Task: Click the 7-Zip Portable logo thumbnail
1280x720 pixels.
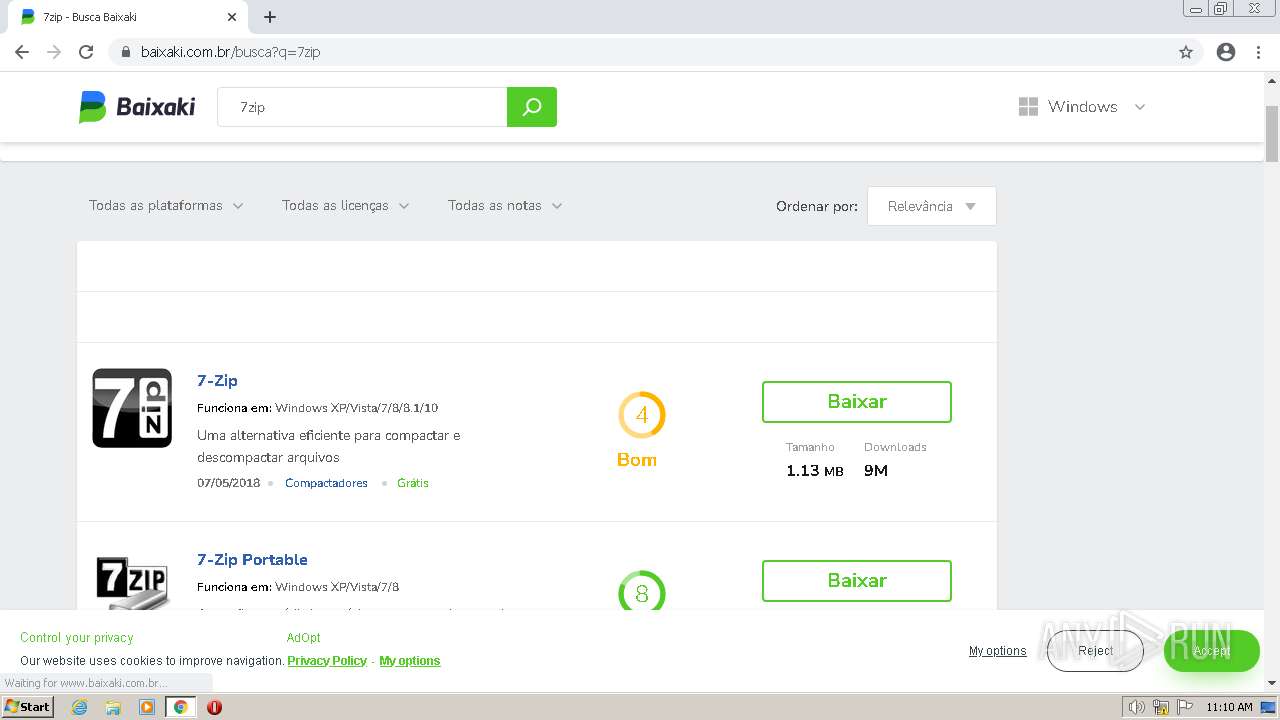Action: click(132, 581)
